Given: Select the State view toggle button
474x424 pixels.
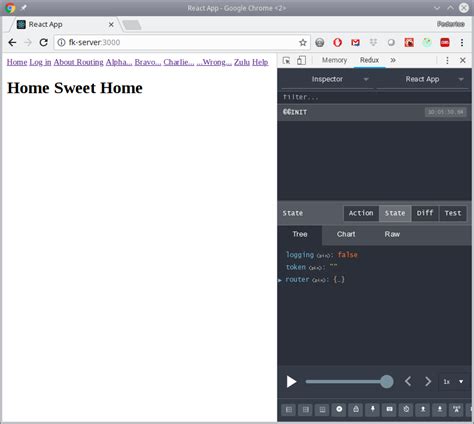Looking at the screenshot, I should [395, 213].
